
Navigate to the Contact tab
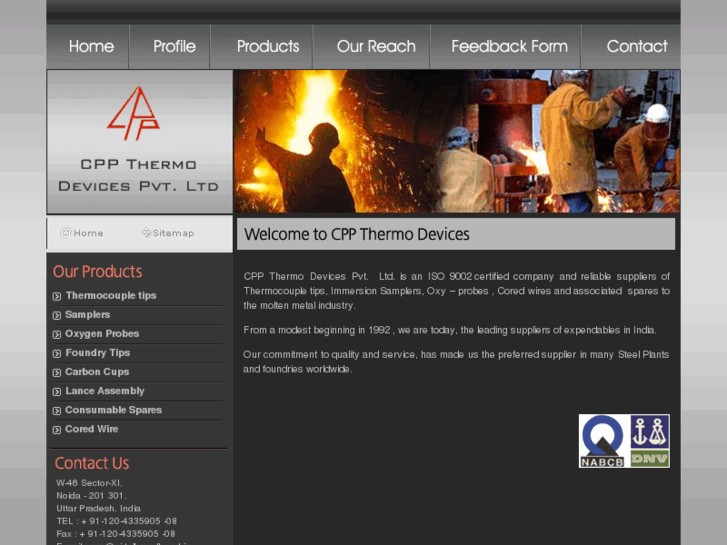pyautogui.click(x=637, y=46)
